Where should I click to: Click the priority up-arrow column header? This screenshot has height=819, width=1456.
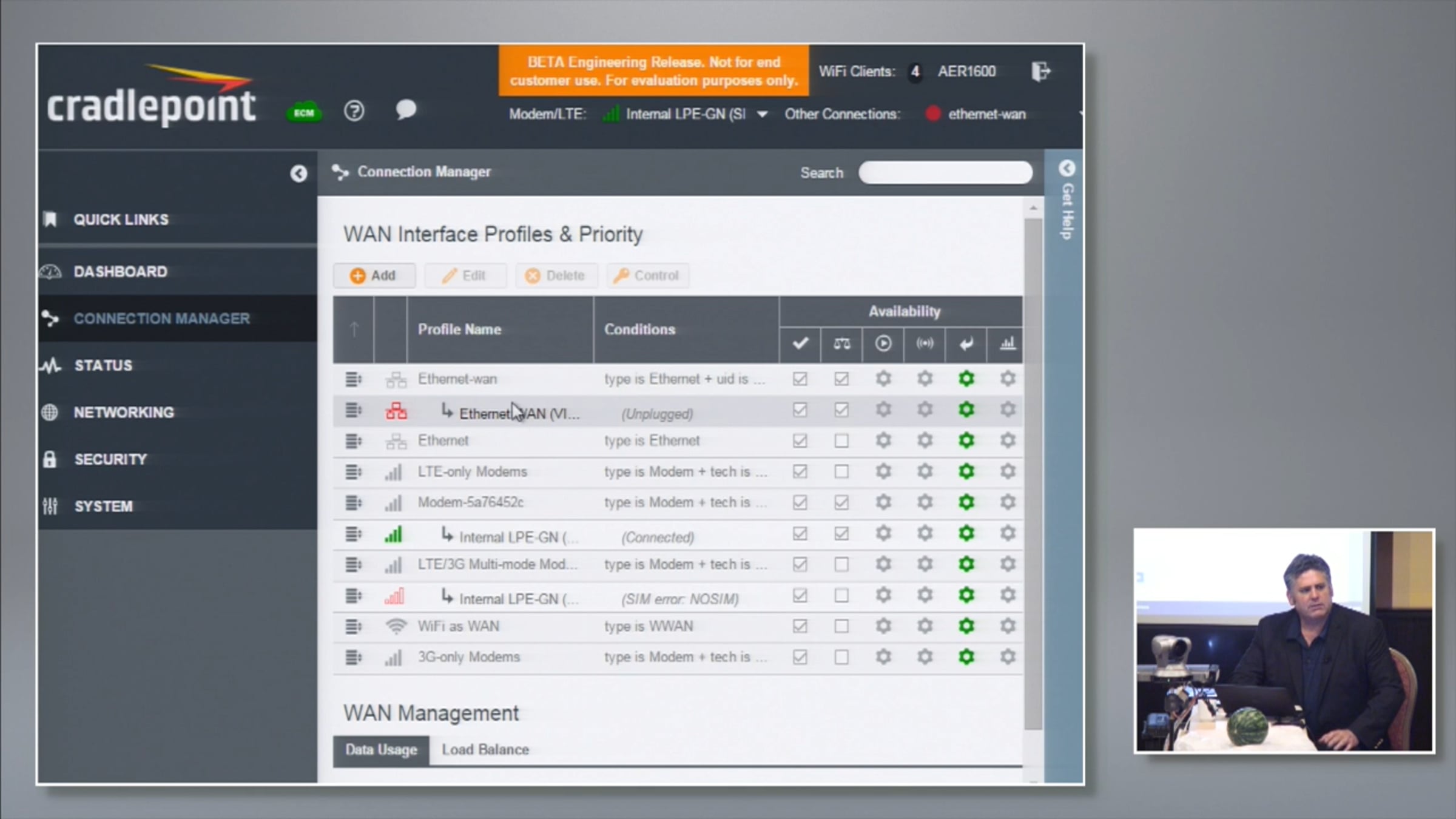(354, 329)
